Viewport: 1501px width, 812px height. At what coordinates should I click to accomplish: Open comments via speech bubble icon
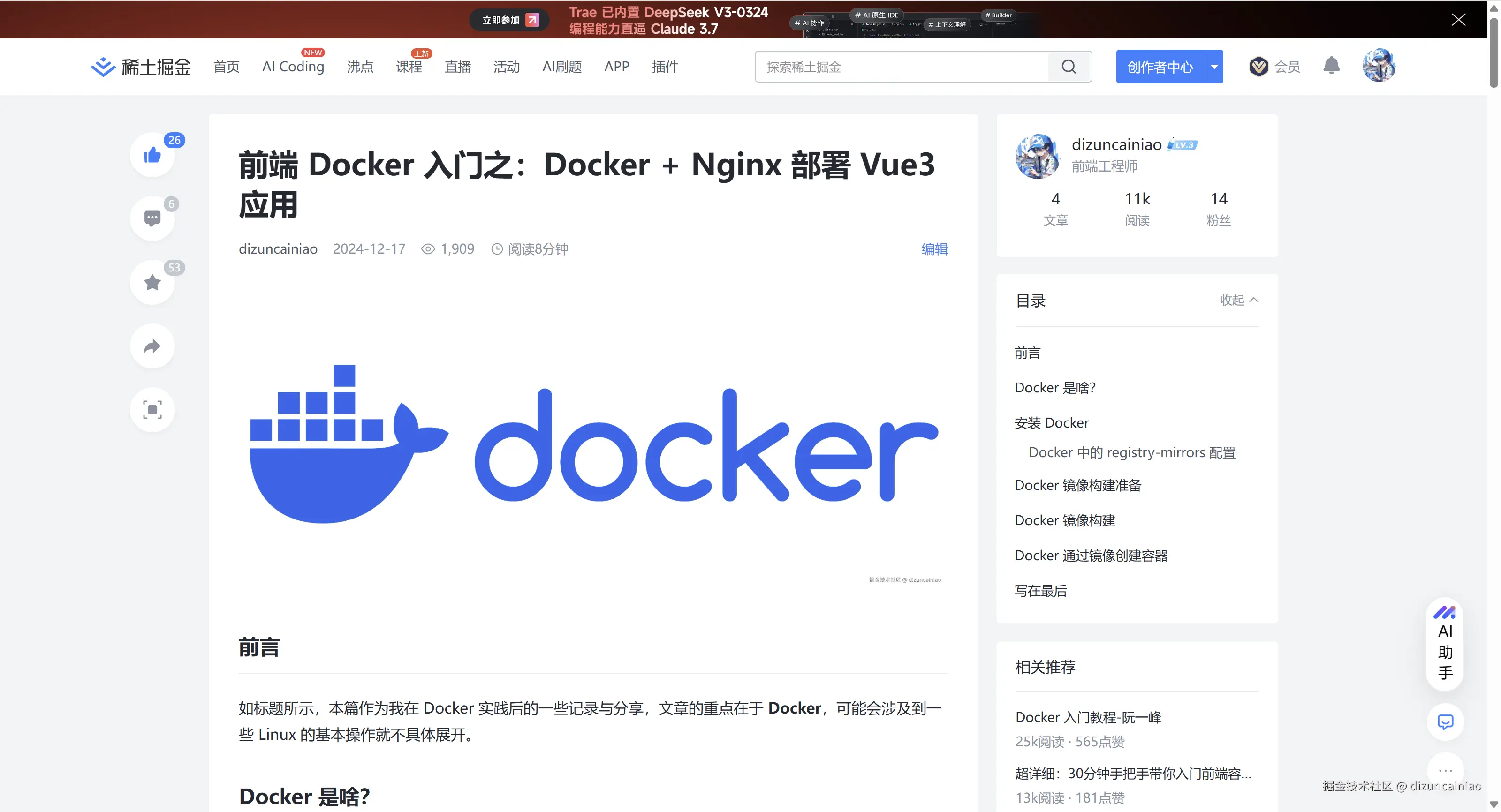[152, 218]
